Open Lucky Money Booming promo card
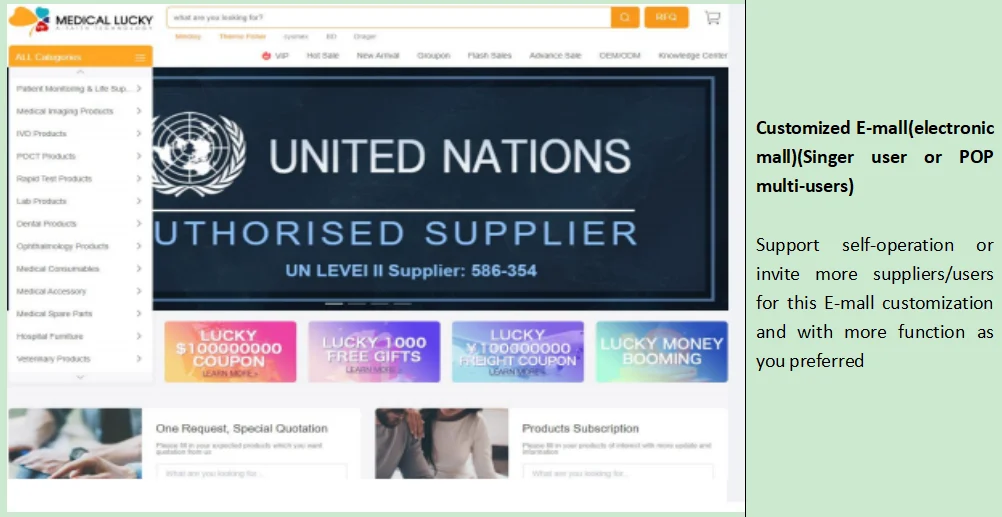The image size is (1002, 517). (x=661, y=351)
